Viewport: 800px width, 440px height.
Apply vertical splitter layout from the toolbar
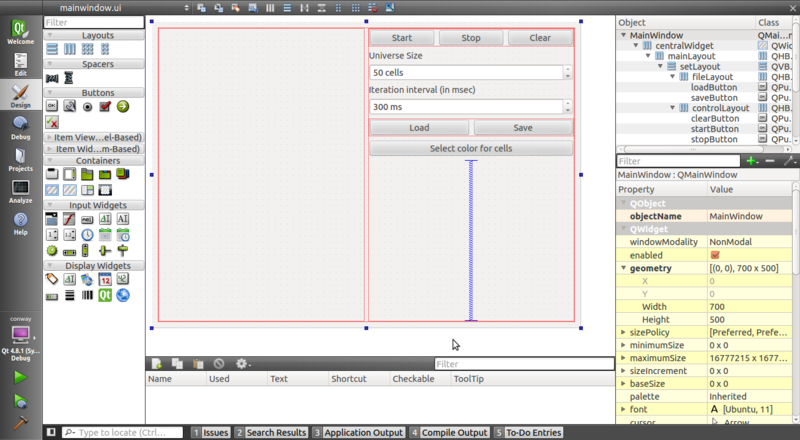(321, 8)
